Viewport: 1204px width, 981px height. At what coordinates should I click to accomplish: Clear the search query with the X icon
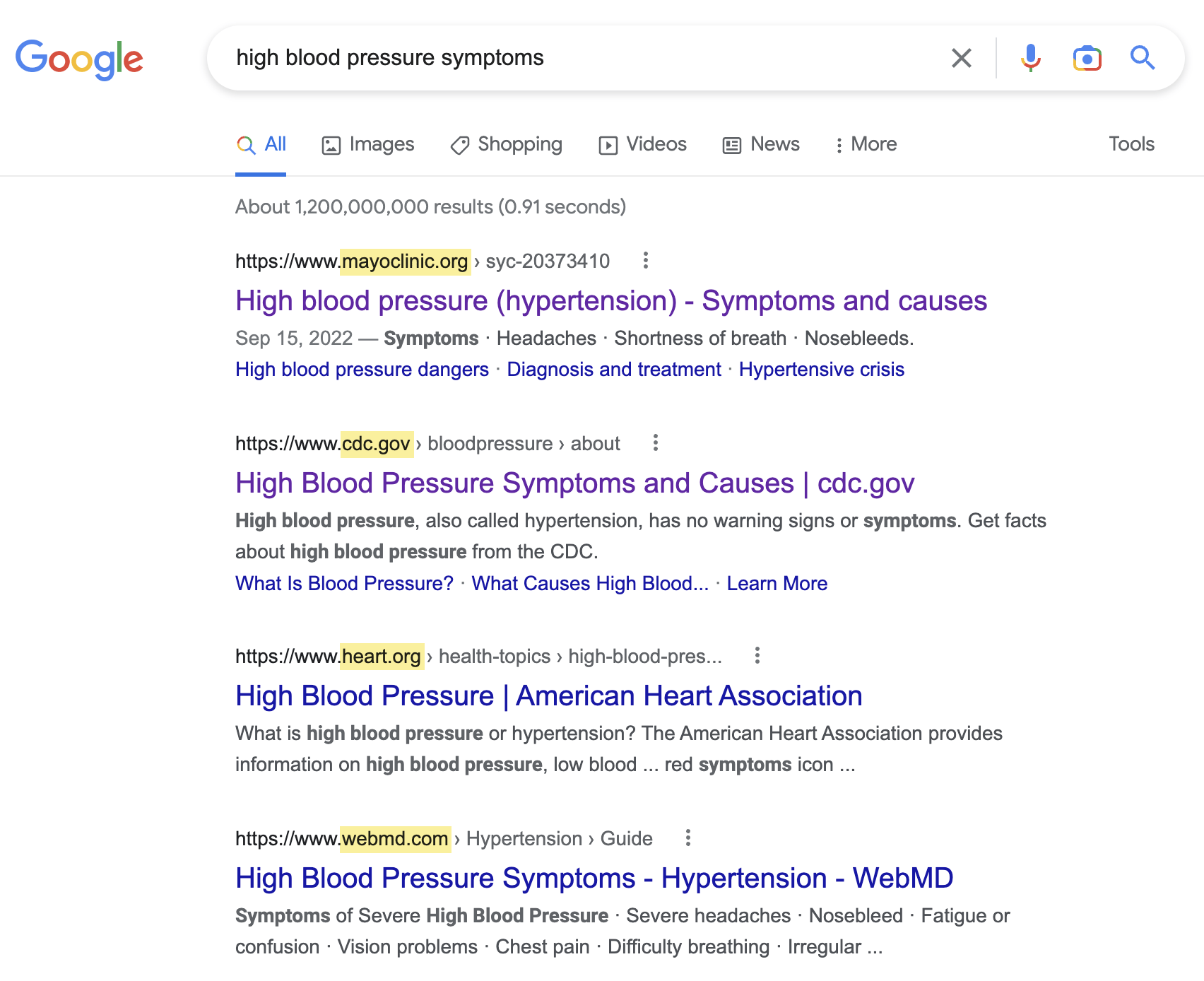961,58
